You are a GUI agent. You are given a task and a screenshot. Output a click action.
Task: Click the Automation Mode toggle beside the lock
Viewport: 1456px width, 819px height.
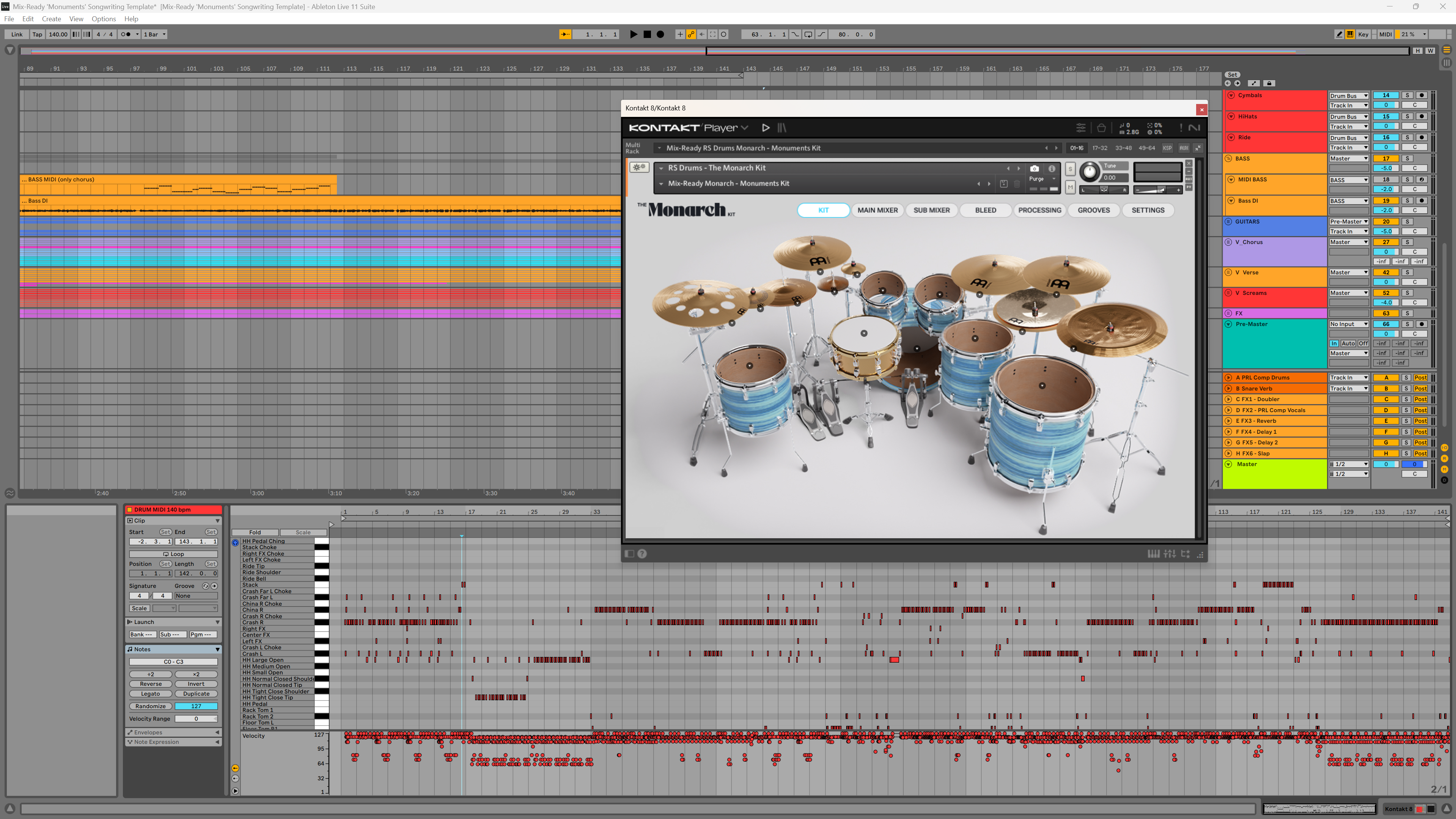[1254, 83]
